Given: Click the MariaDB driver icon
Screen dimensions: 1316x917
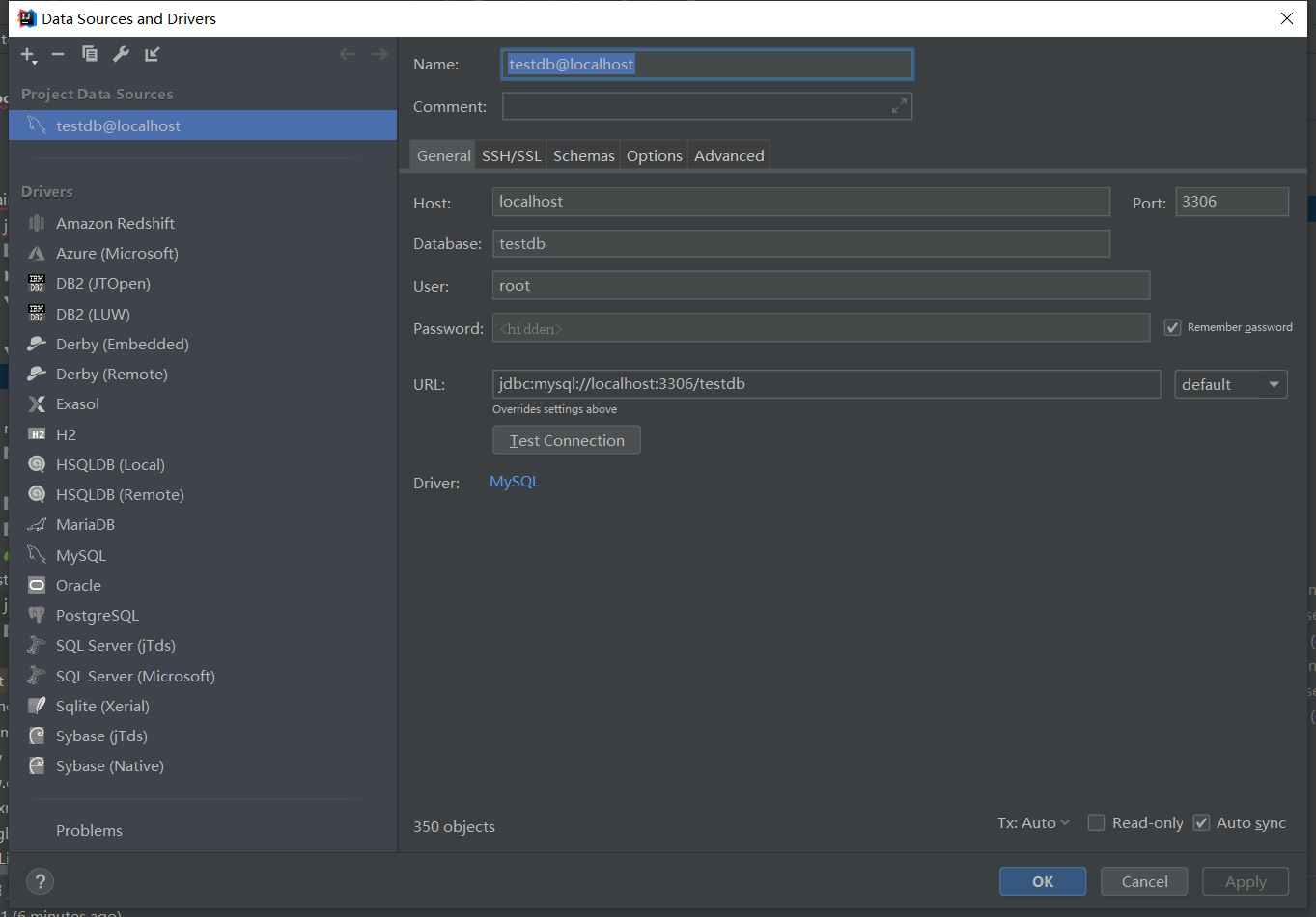Looking at the screenshot, I should (37, 524).
